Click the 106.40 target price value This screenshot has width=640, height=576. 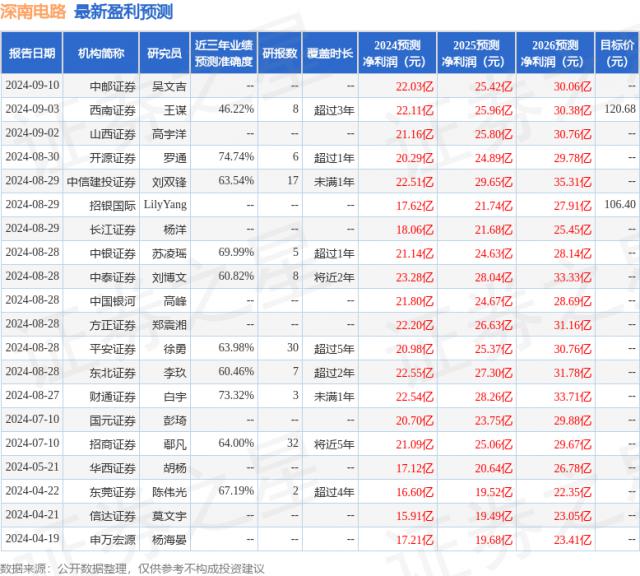(x=618, y=204)
